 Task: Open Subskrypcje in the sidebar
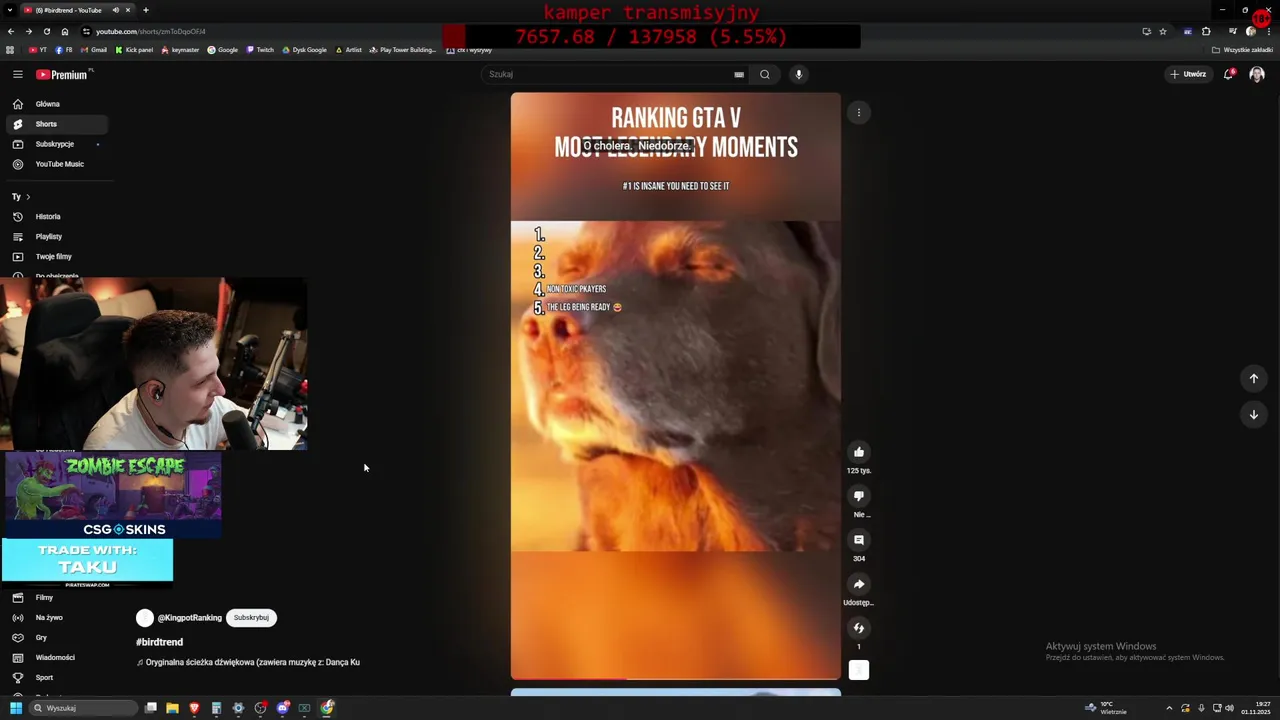pos(56,144)
